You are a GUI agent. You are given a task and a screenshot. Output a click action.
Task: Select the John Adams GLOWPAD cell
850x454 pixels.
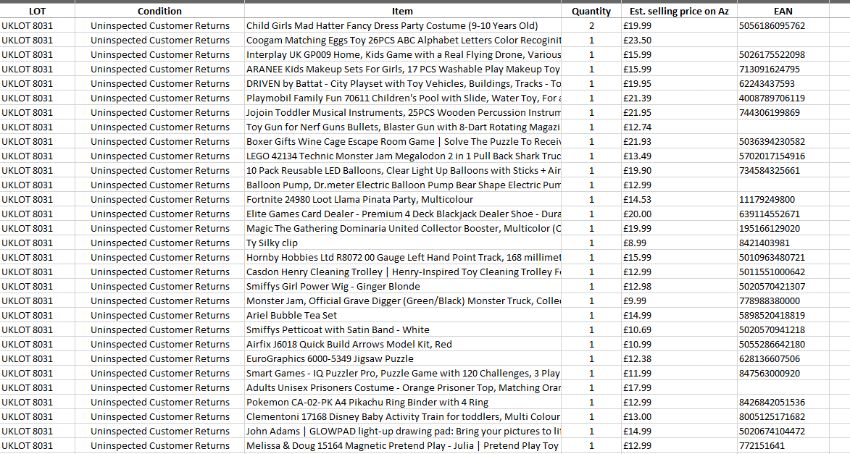pos(403,431)
